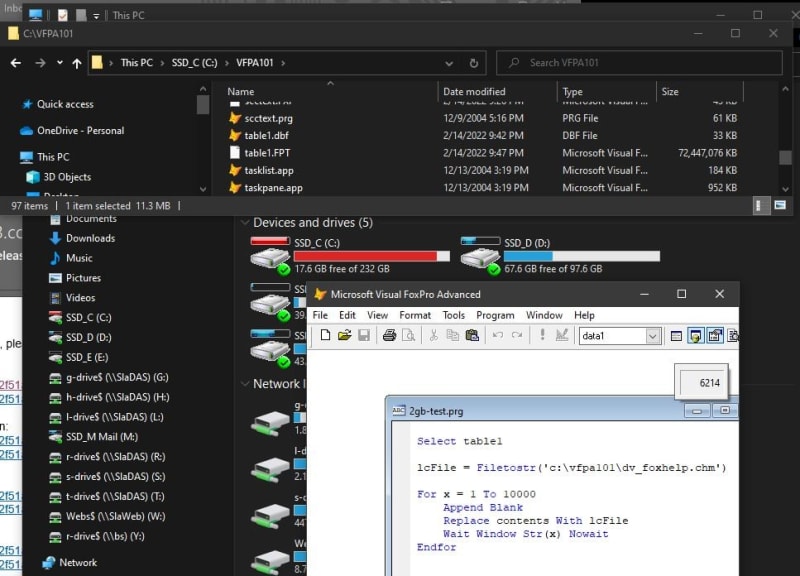The width and height of the screenshot is (800, 576).
Task: Select SSD_M Mail (M:) in the sidebar
Action: tap(102, 437)
